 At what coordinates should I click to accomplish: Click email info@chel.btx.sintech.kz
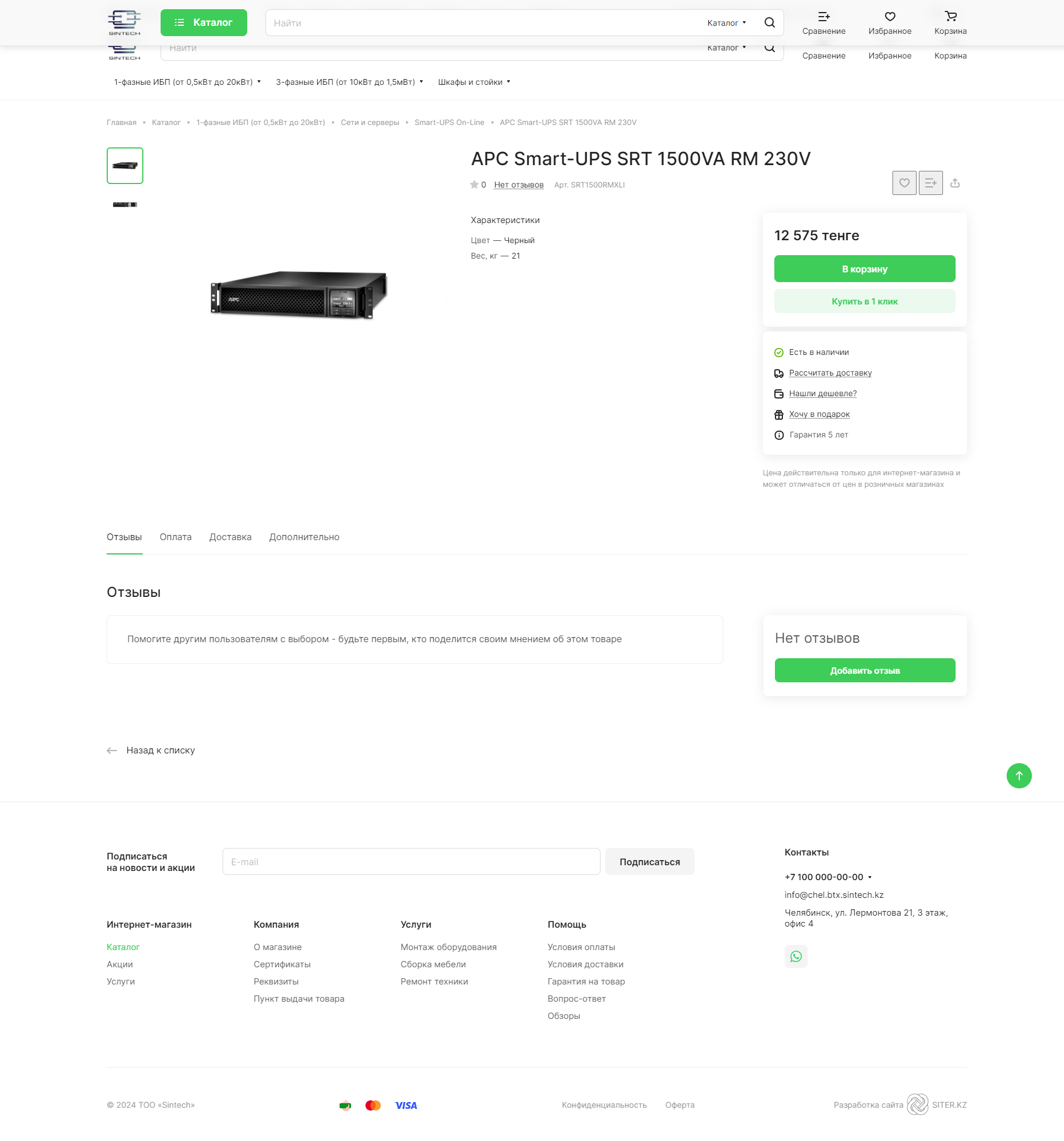(x=834, y=895)
